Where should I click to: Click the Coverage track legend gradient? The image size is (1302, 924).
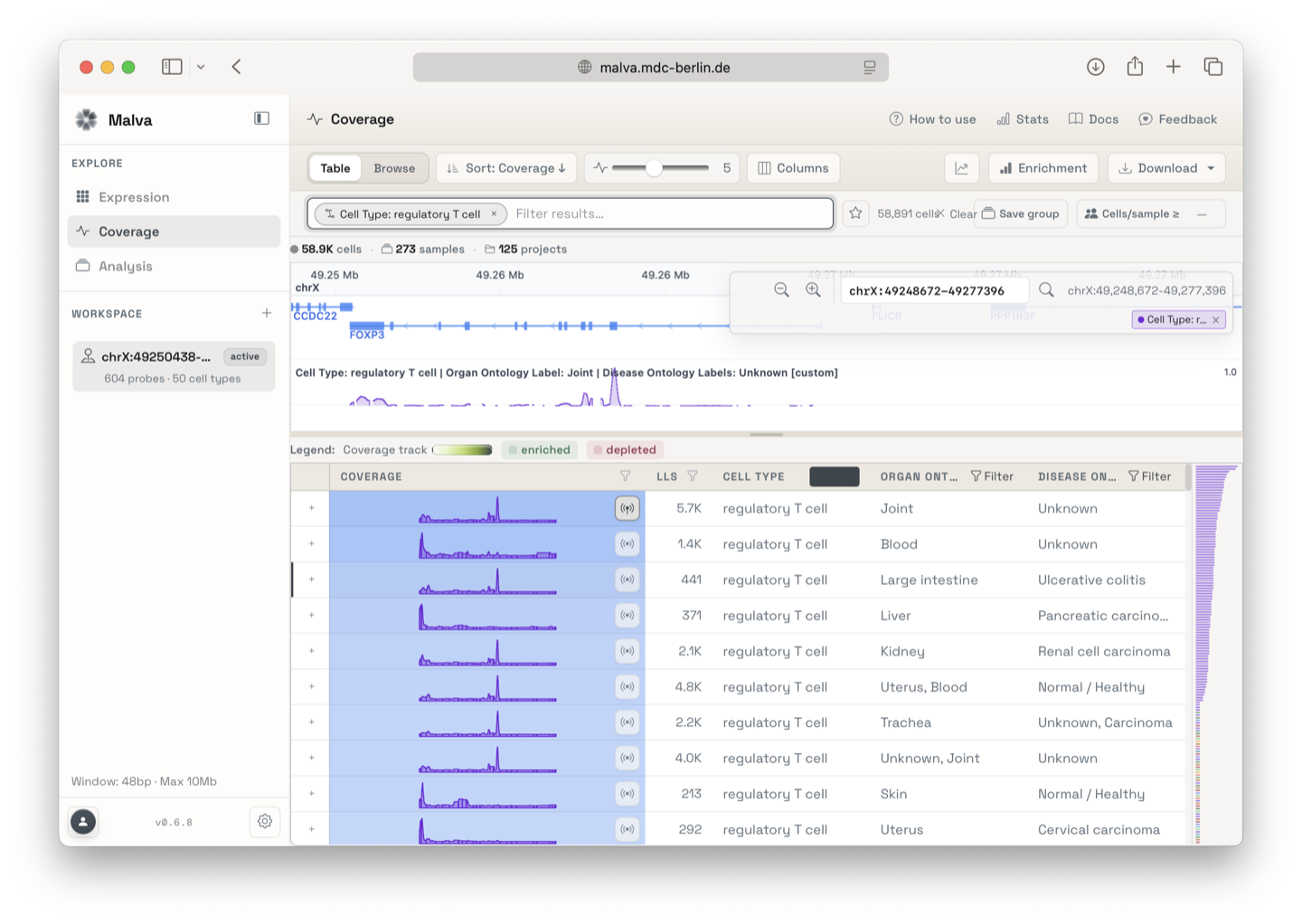pyautogui.click(x=462, y=449)
